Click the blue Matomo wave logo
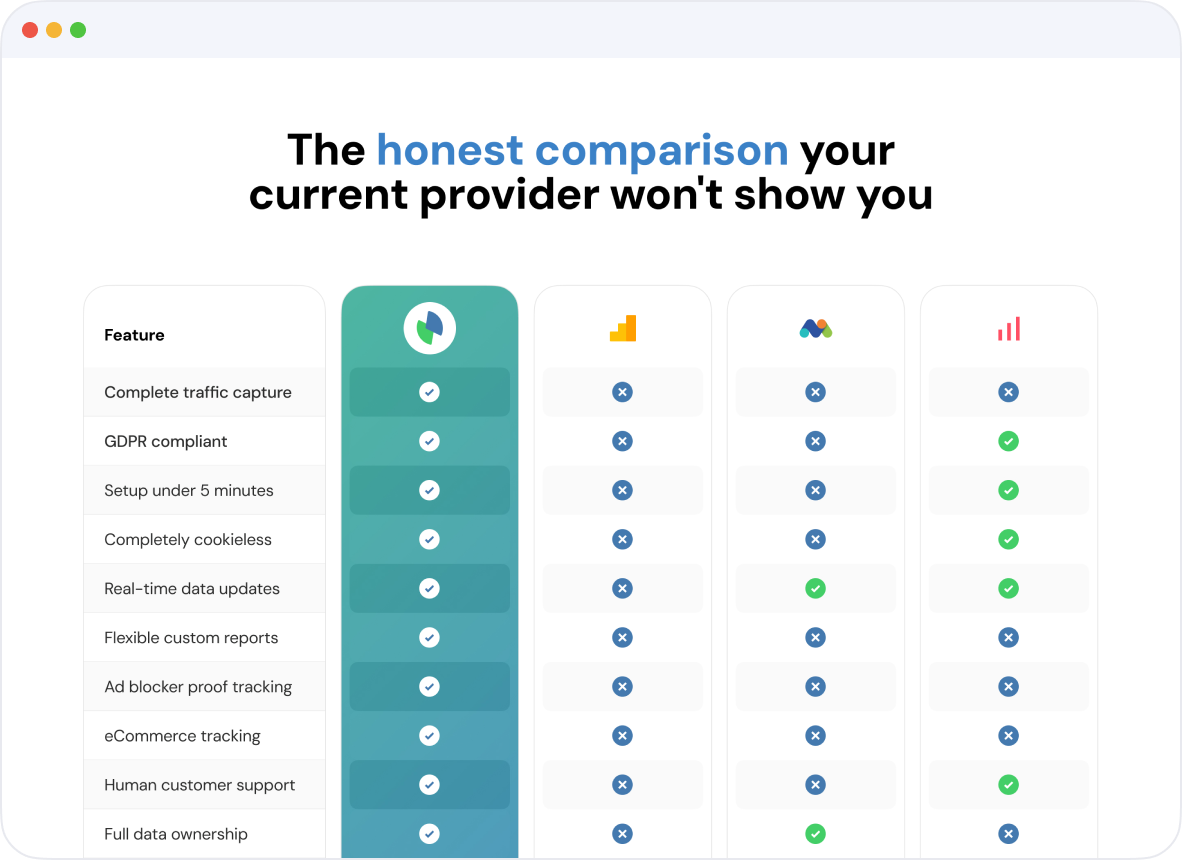 click(x=816, y=329)
